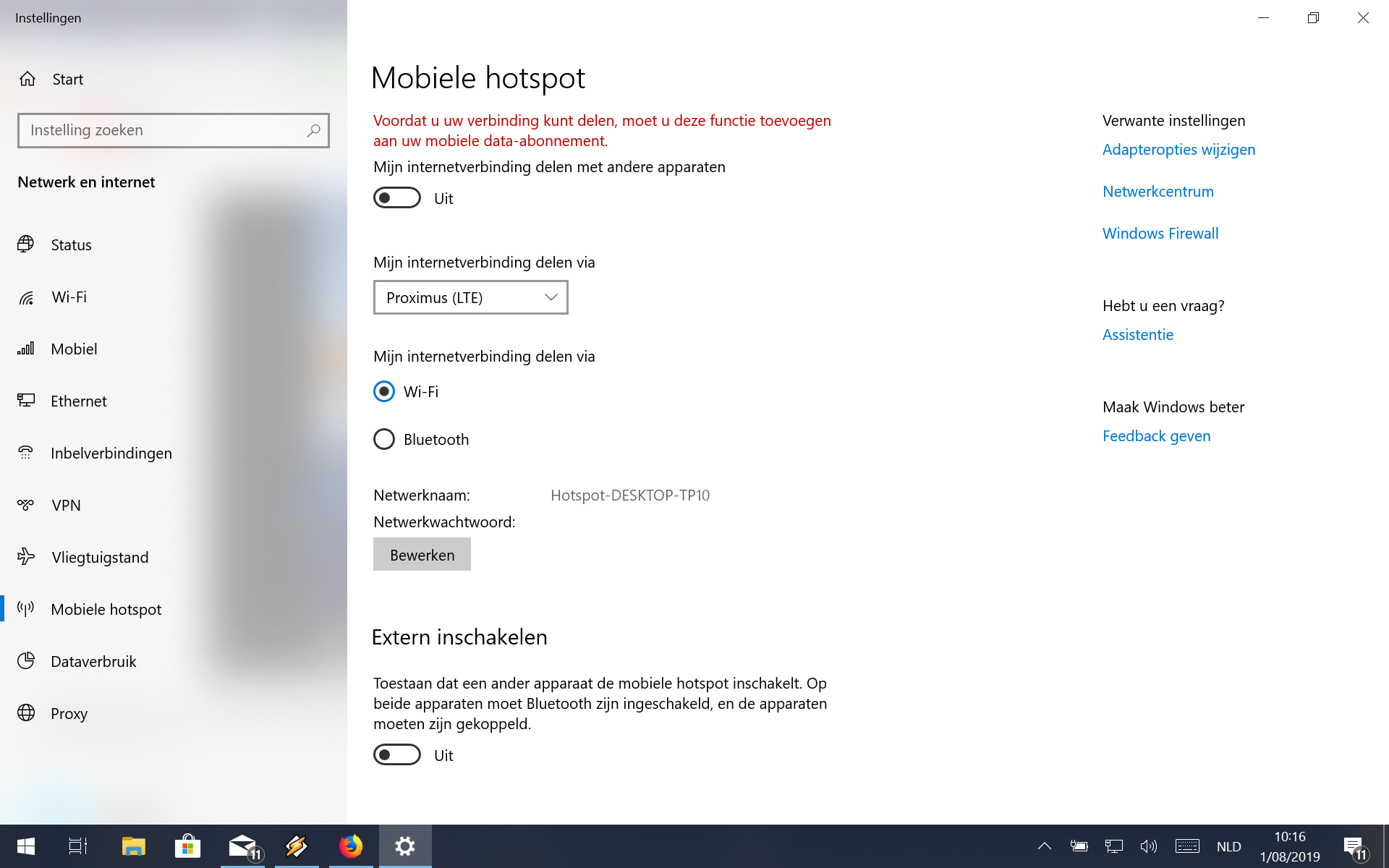
Task: Open the Proximus (LTE) dropdown
Action: point(470,297)
